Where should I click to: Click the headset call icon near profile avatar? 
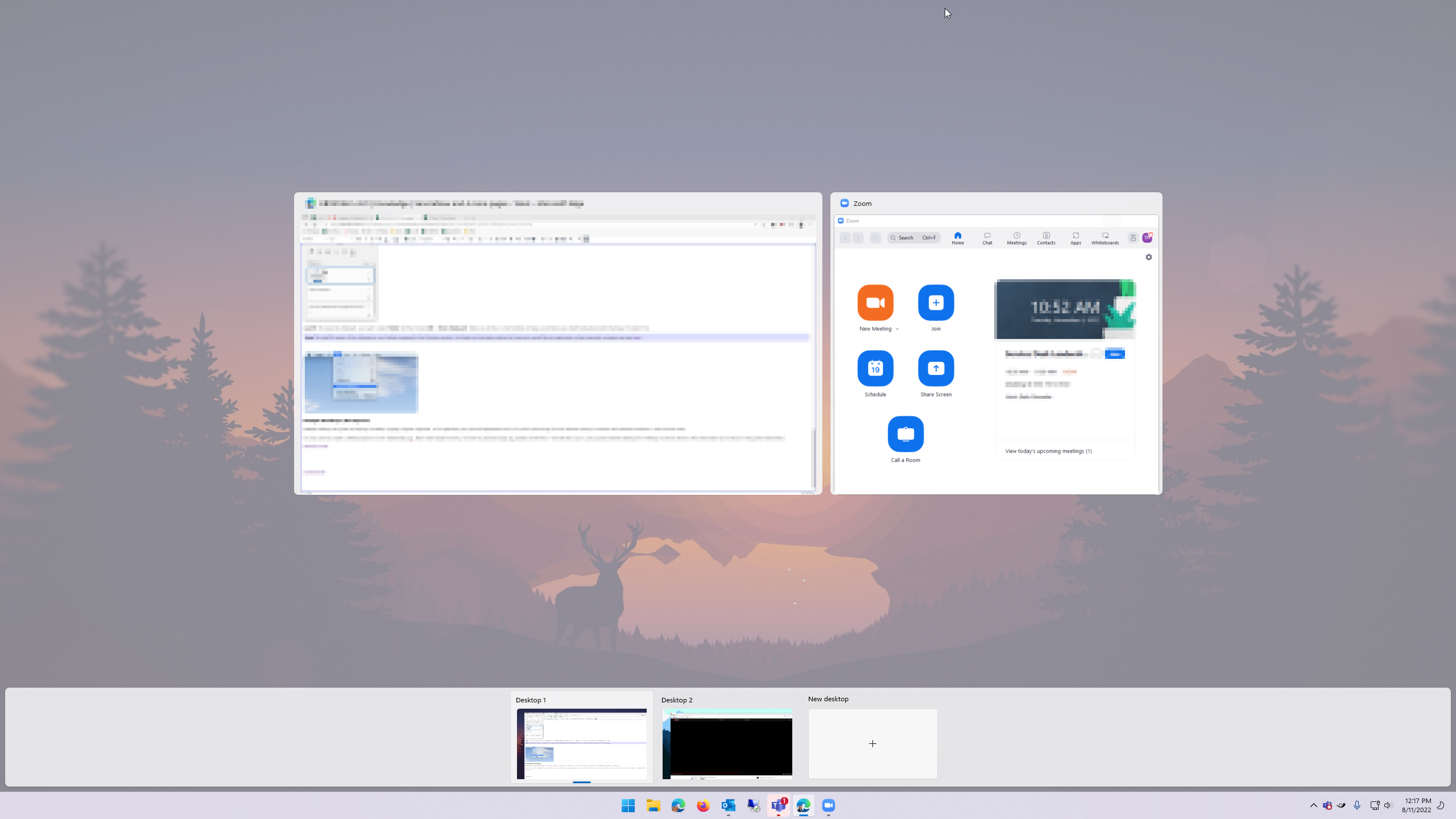(x=1132, y=238)
